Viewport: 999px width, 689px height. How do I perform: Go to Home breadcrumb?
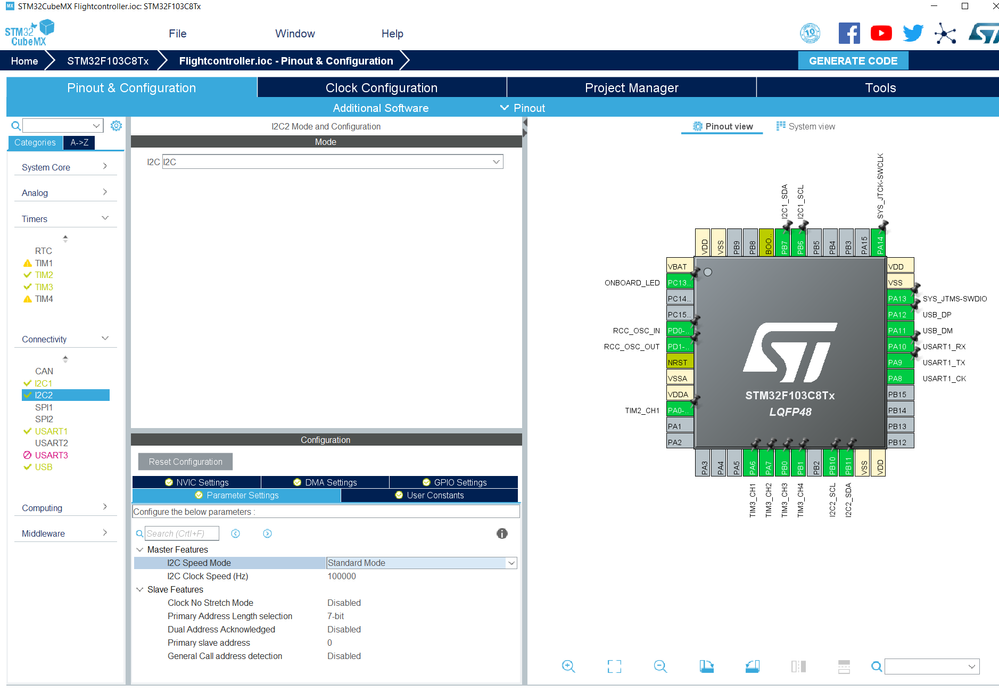pos(24,61)
